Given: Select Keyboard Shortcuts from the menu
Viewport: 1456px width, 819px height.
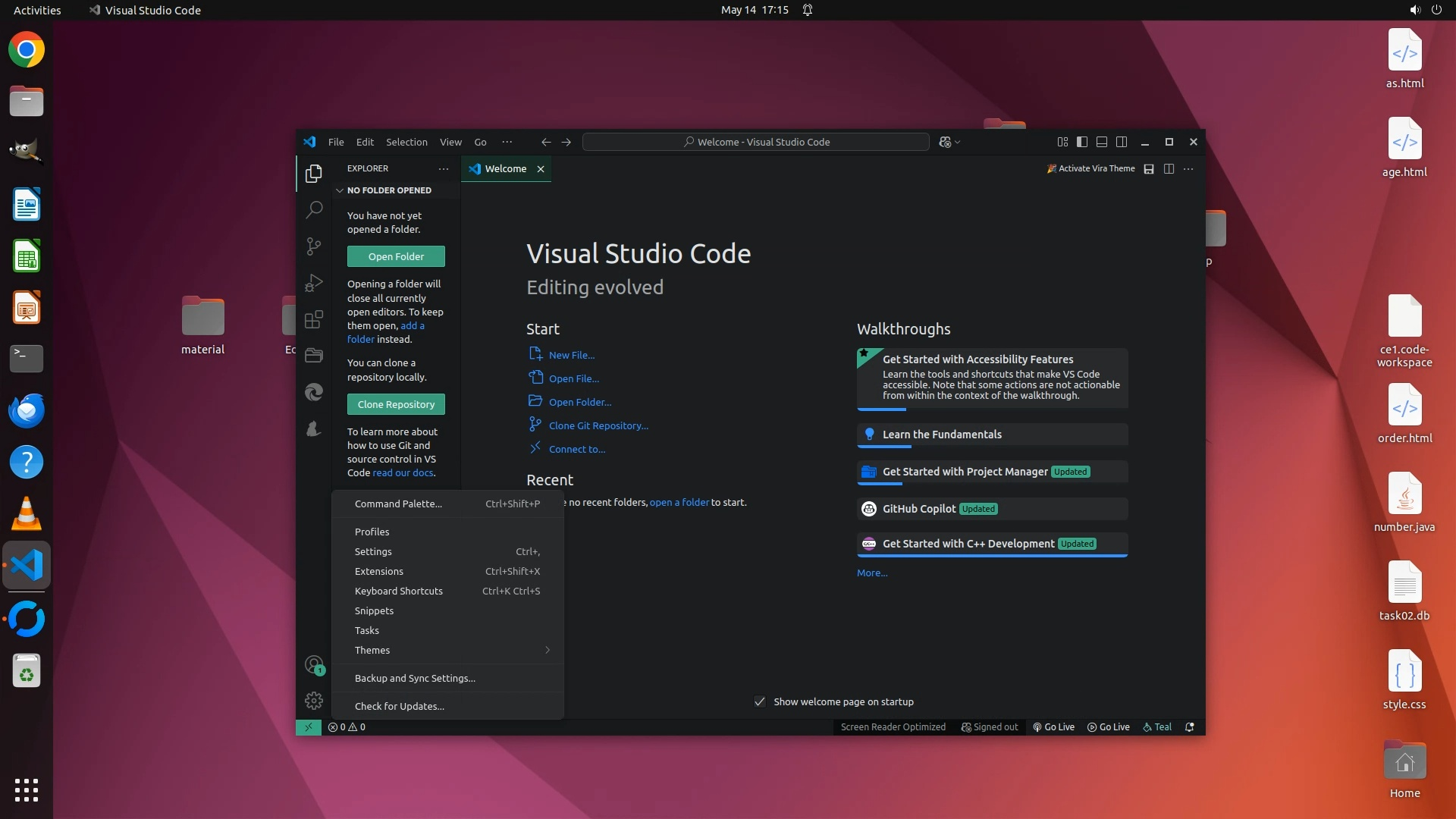Looking at the screenshot, I should click(x=399, y=591).
